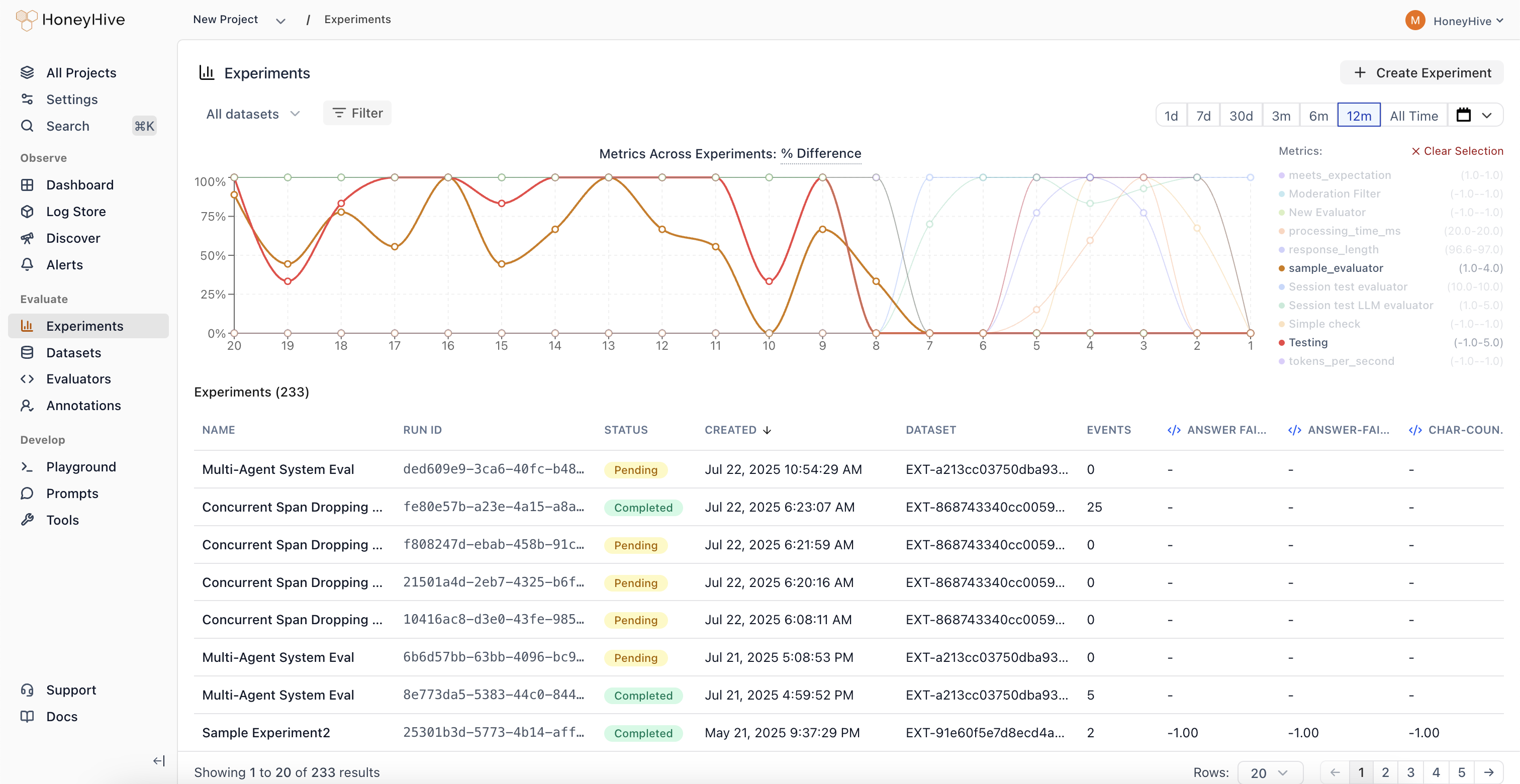Toggle Testing metric in legend
The width and height of the screenshot is (1520, 784).
[1307, 342]
